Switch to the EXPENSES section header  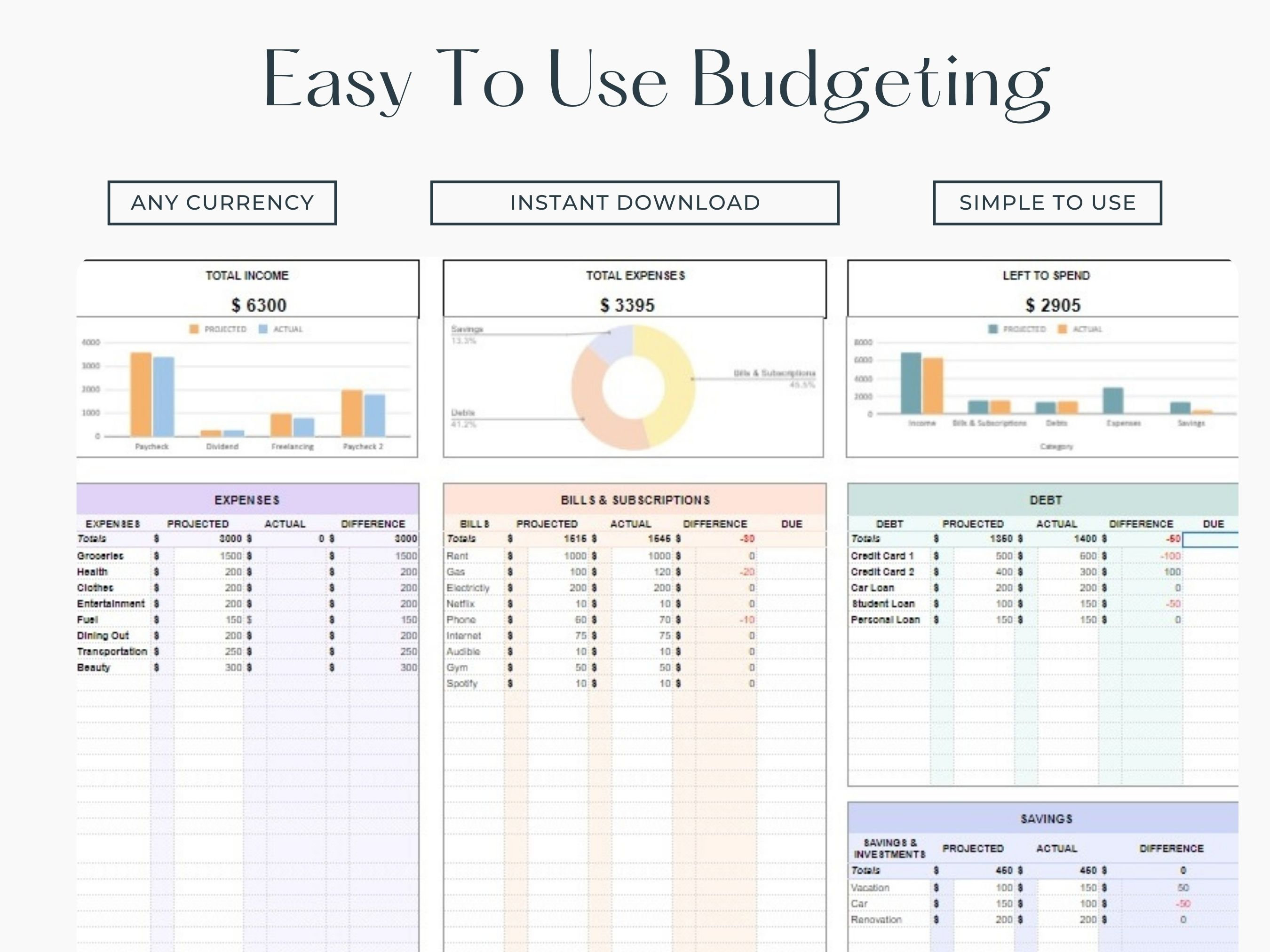247,500
